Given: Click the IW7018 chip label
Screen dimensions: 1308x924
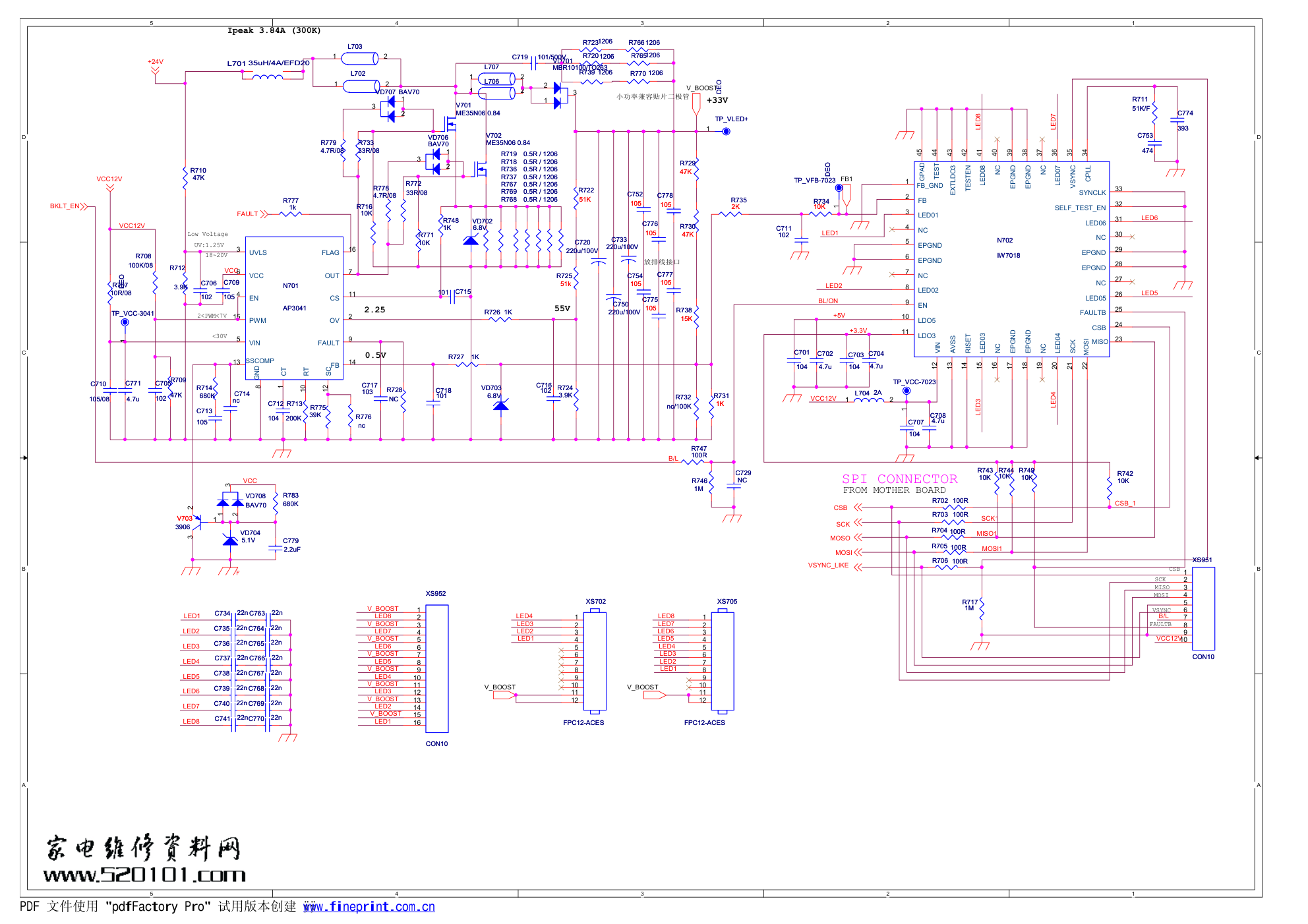Looking at the screenshot, I should [x=1008, y=256].
